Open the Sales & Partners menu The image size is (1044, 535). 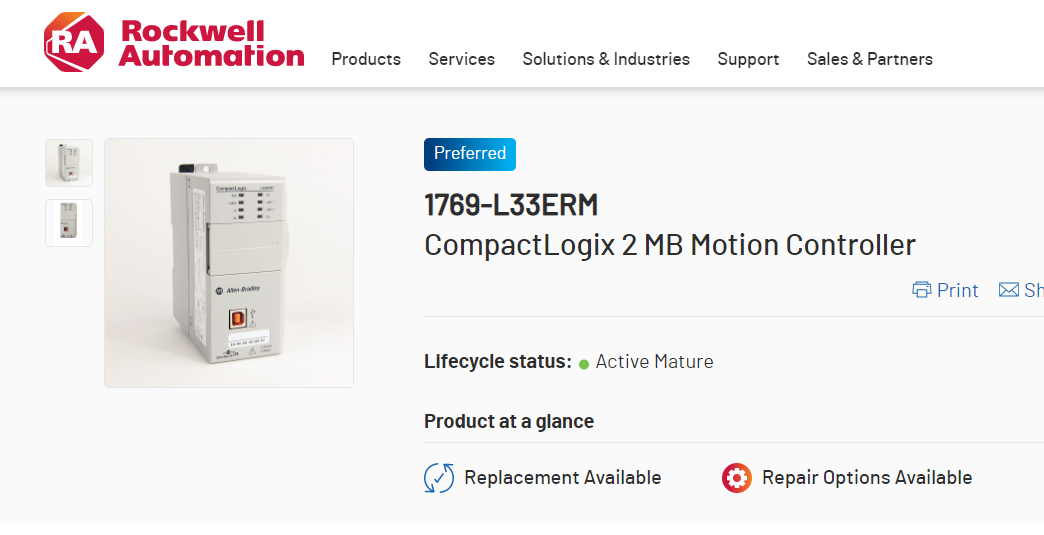(x=869, y=59)
